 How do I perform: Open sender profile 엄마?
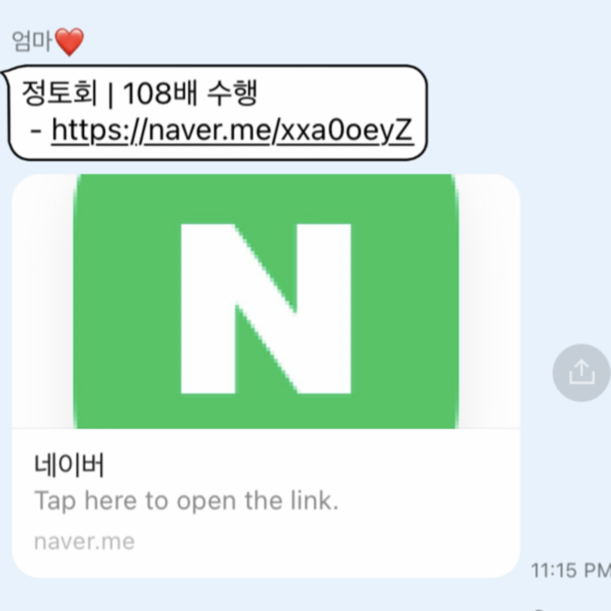32,41
